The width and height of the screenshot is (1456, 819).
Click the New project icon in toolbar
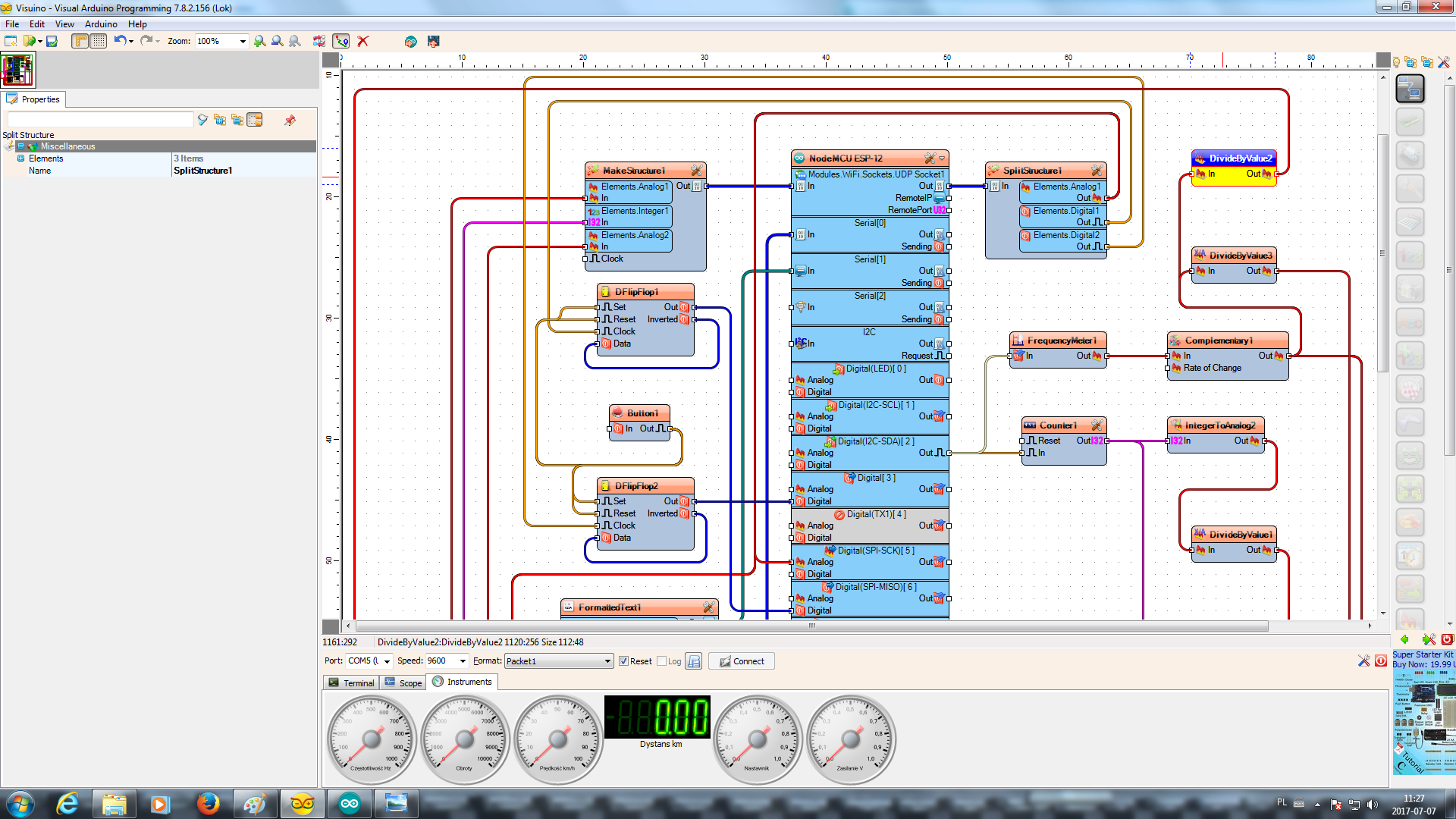11,41
